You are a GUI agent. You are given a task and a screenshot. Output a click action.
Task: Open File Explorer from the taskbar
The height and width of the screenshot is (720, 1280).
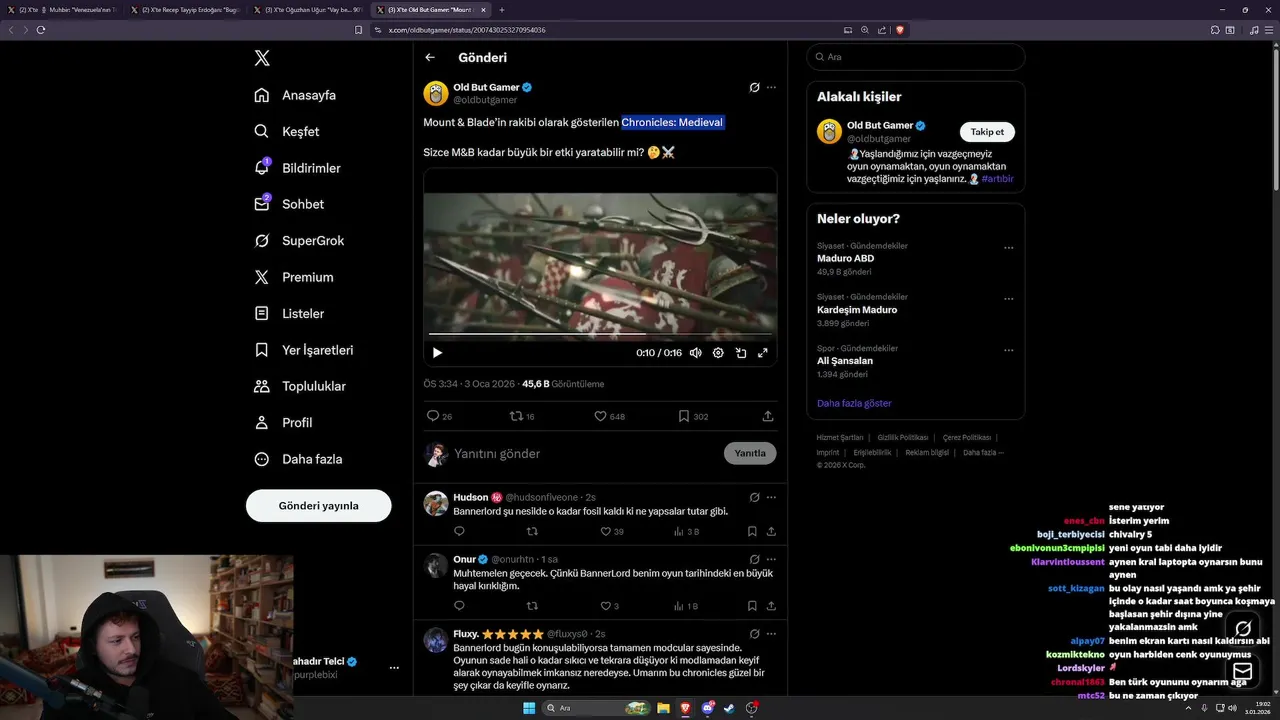(x=663, y=708)
